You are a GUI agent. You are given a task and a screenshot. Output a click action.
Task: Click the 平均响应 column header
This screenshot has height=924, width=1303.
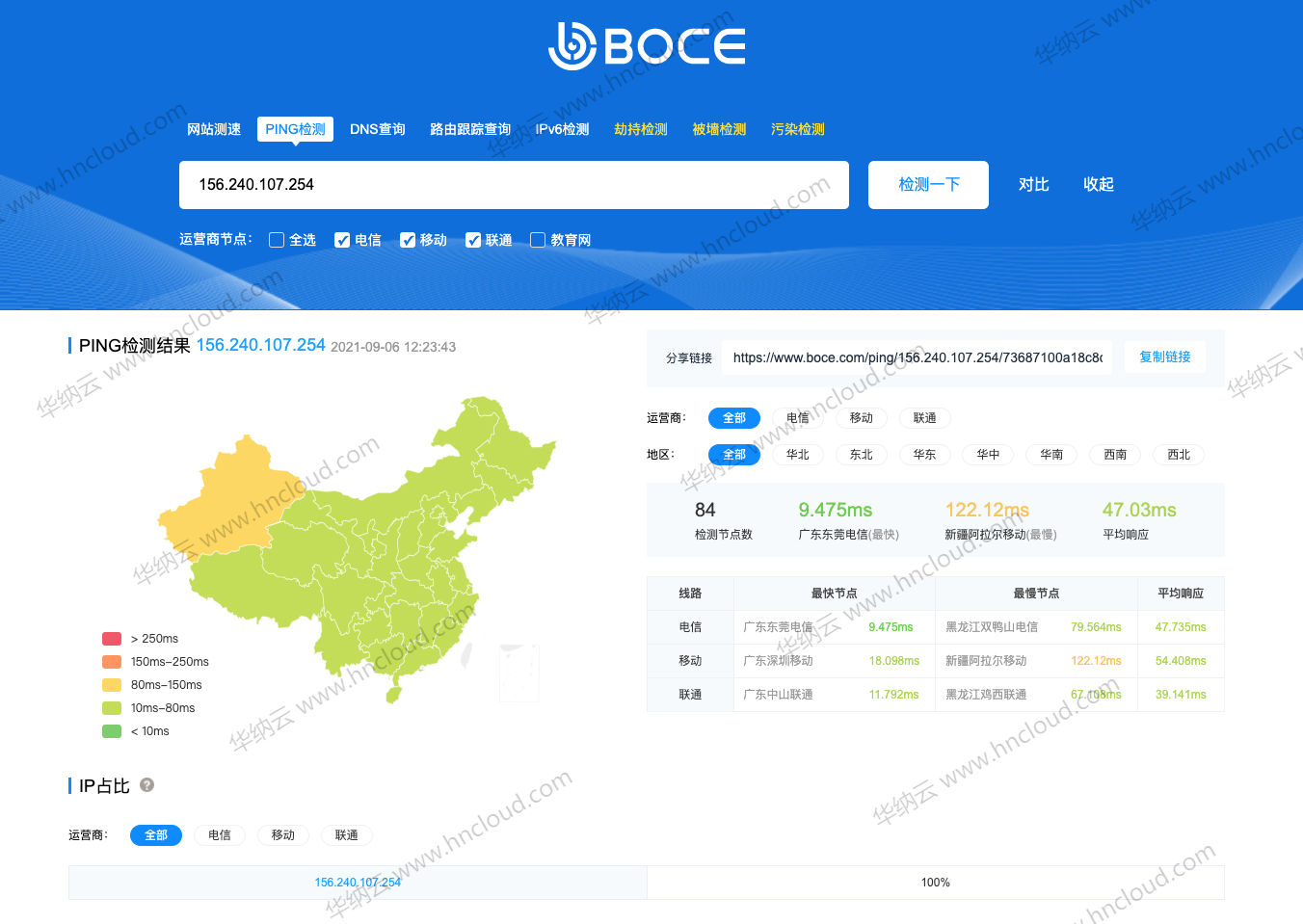tap(1181, 594)
